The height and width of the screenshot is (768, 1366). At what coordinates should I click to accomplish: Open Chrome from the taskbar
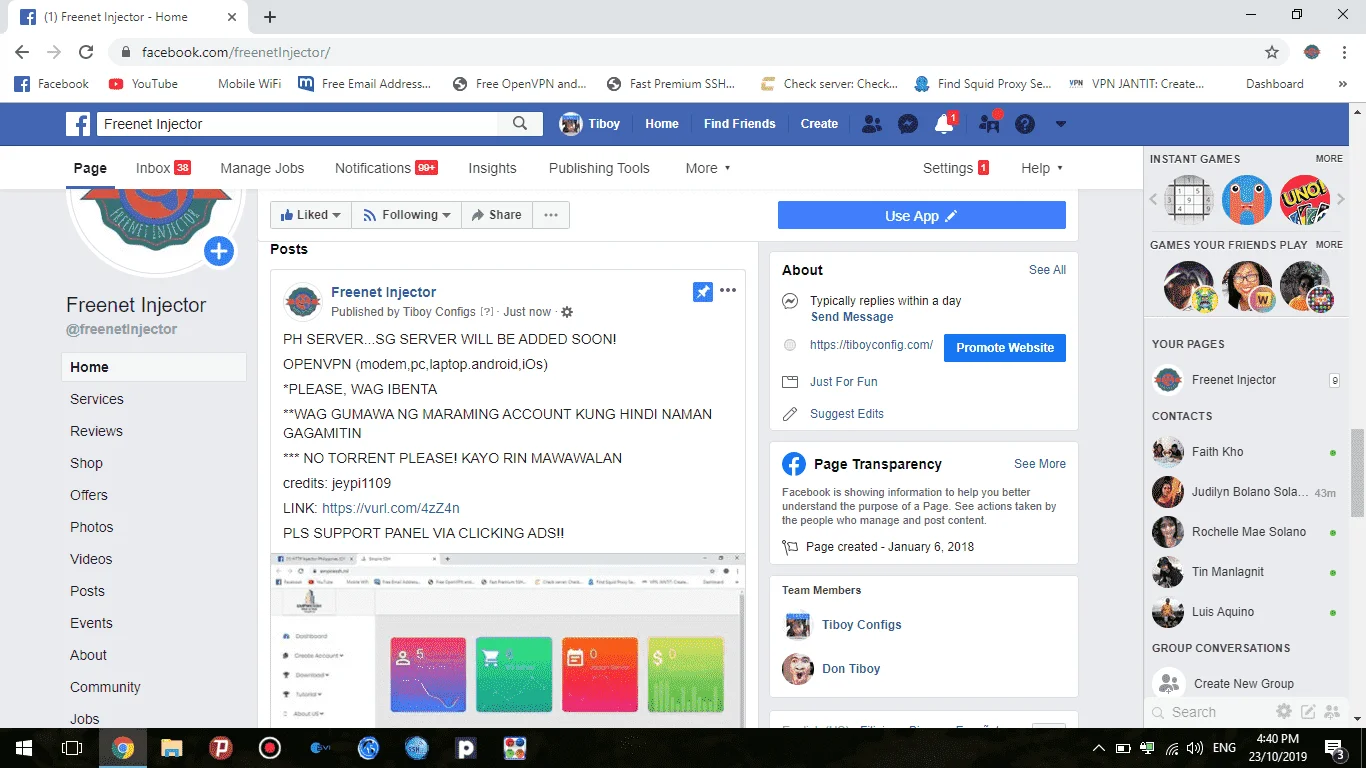click(123, 748)
